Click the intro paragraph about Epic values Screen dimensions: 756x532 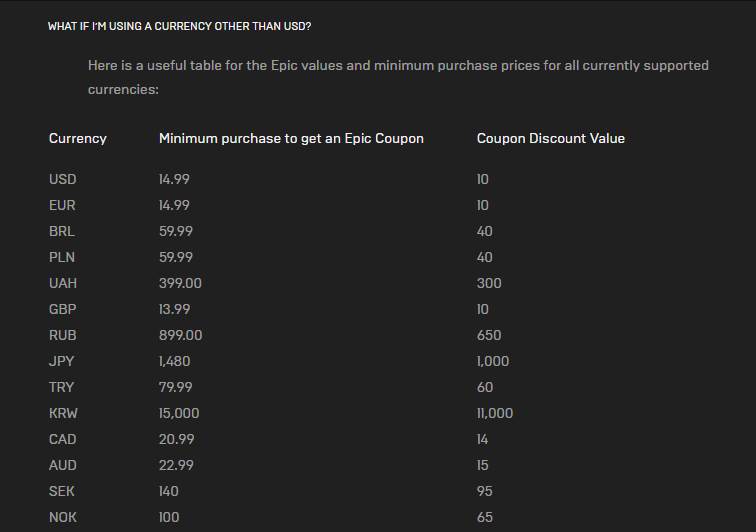[398, 77]
